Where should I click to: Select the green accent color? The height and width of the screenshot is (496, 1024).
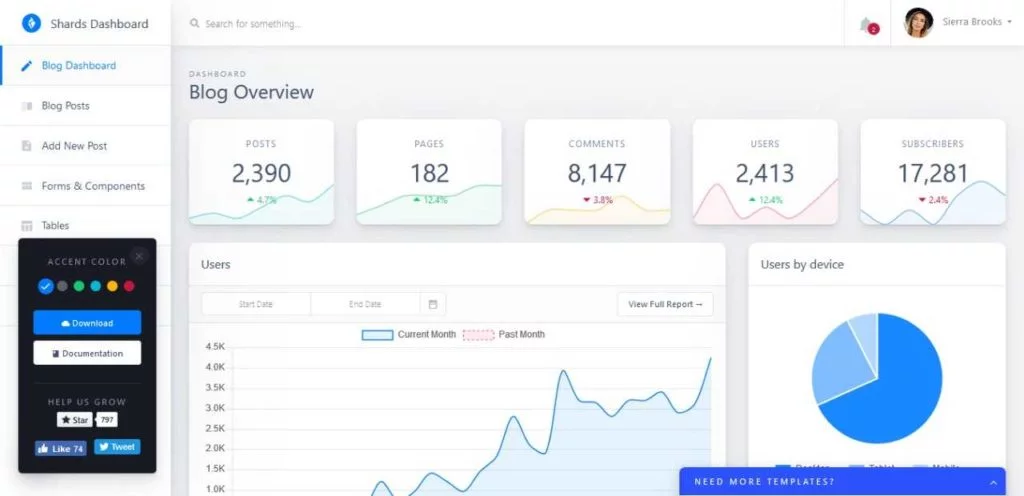(x=79, y=286)
